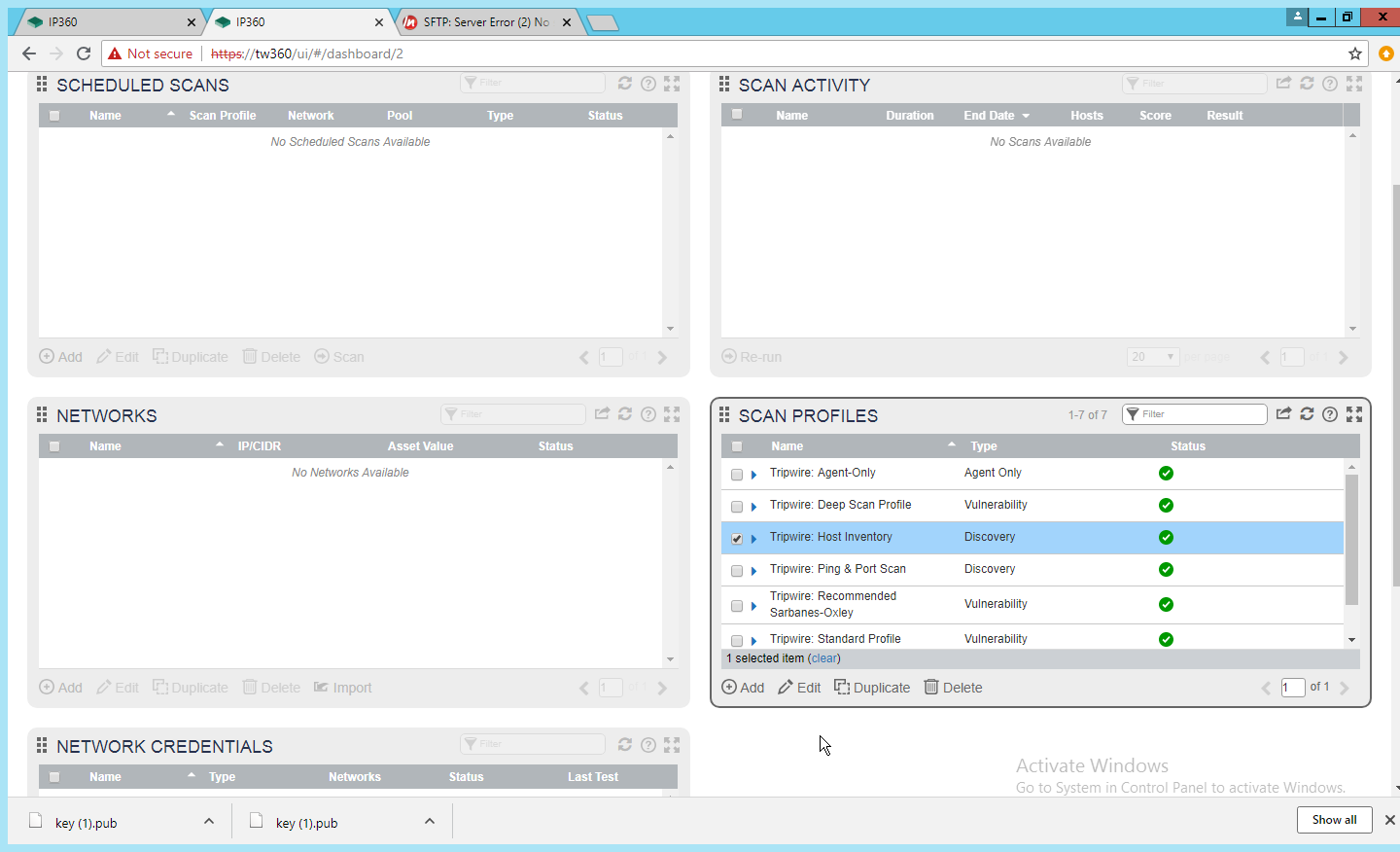Viewport: 1400px width, 852px height.
Task: Expand the Tripwire: Agent-Only row
Action: [753, 475]
